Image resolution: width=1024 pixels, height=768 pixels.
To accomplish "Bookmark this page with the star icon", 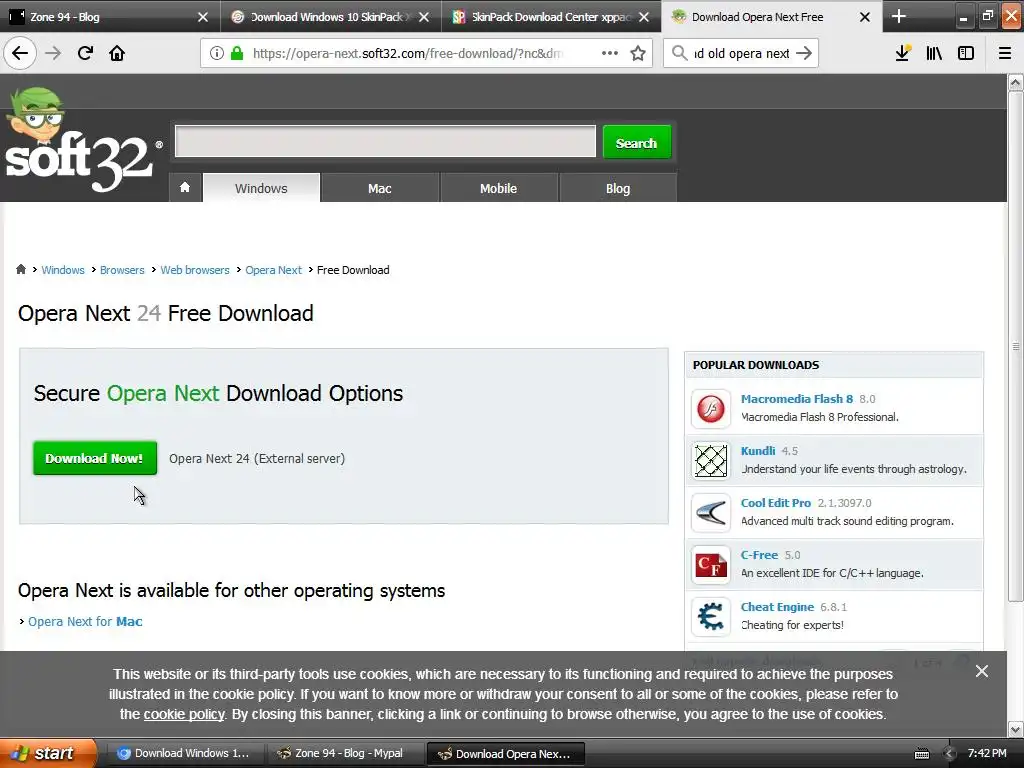I will click(638, 53).
